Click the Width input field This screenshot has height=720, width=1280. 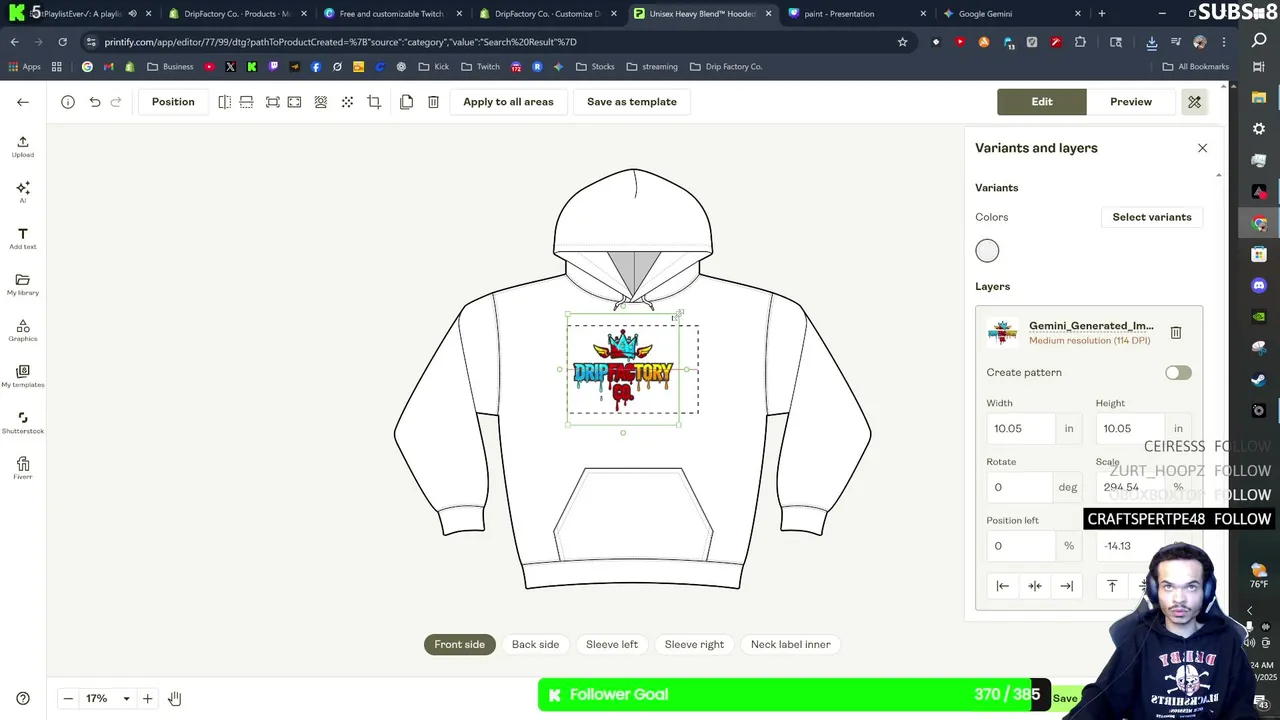(x=1020, y=428)
